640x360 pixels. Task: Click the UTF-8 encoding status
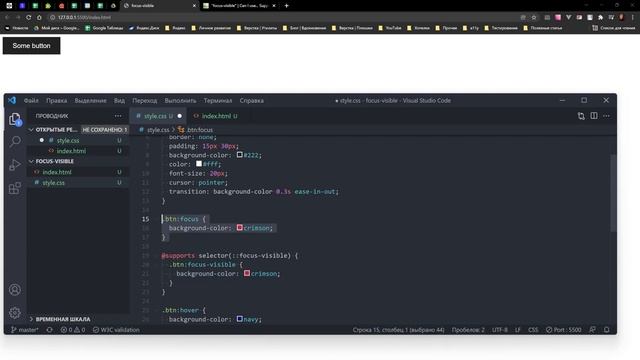pyautogui.click(x=500, y=329)
